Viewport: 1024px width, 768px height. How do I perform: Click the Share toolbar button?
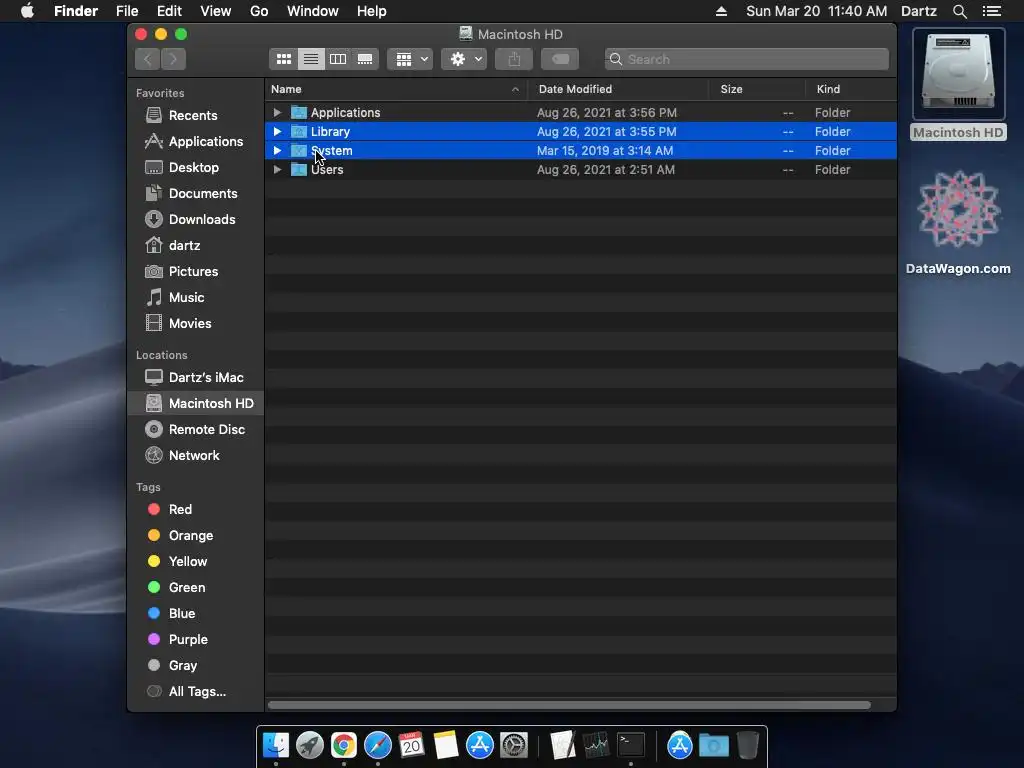[x=514, y=59]
